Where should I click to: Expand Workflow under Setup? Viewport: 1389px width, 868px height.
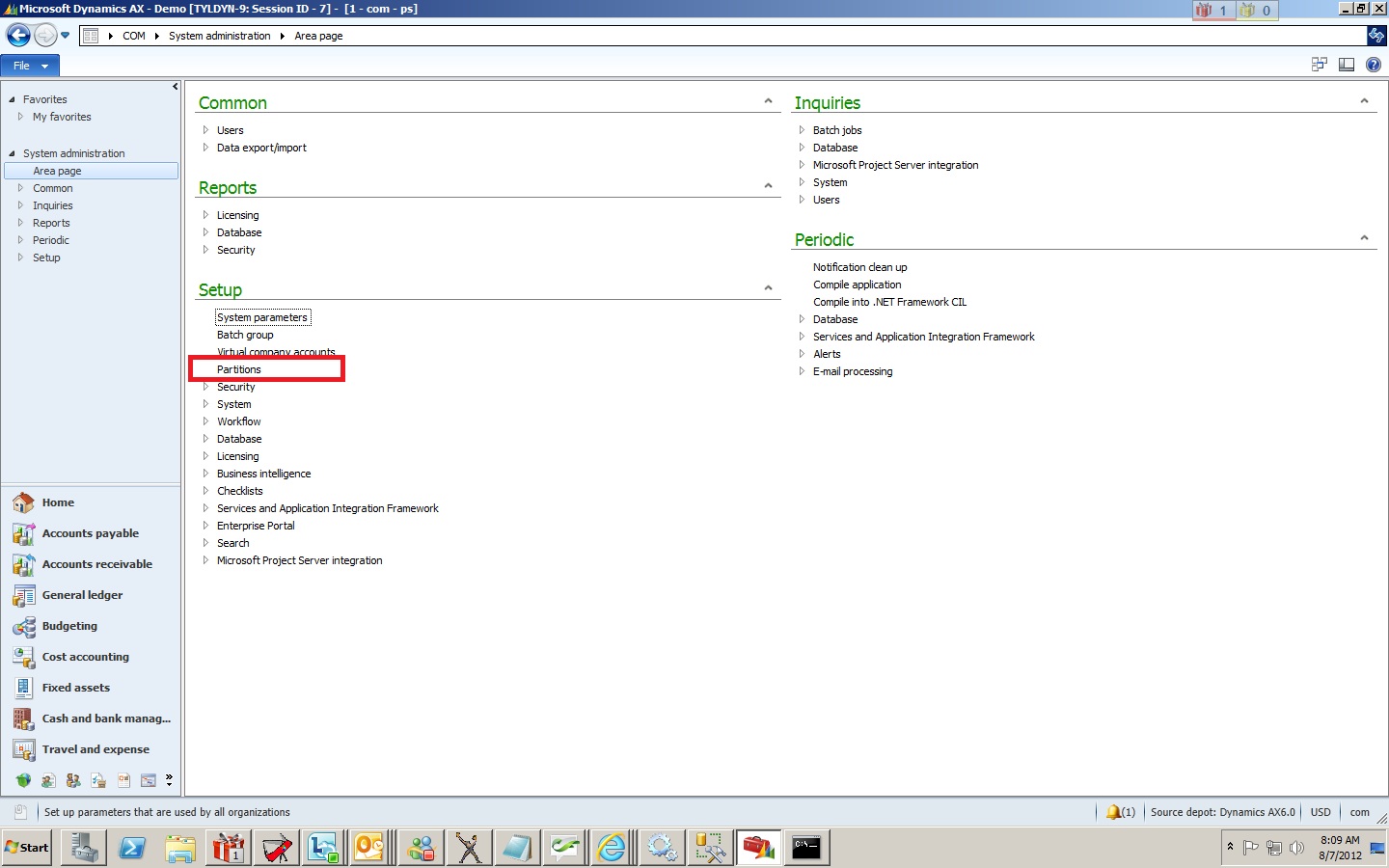tap(205, 421)
